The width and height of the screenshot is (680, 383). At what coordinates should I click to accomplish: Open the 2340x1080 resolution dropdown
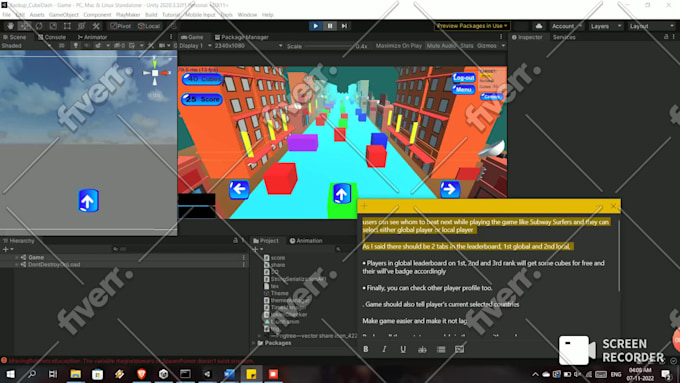[x=248, y=46]
